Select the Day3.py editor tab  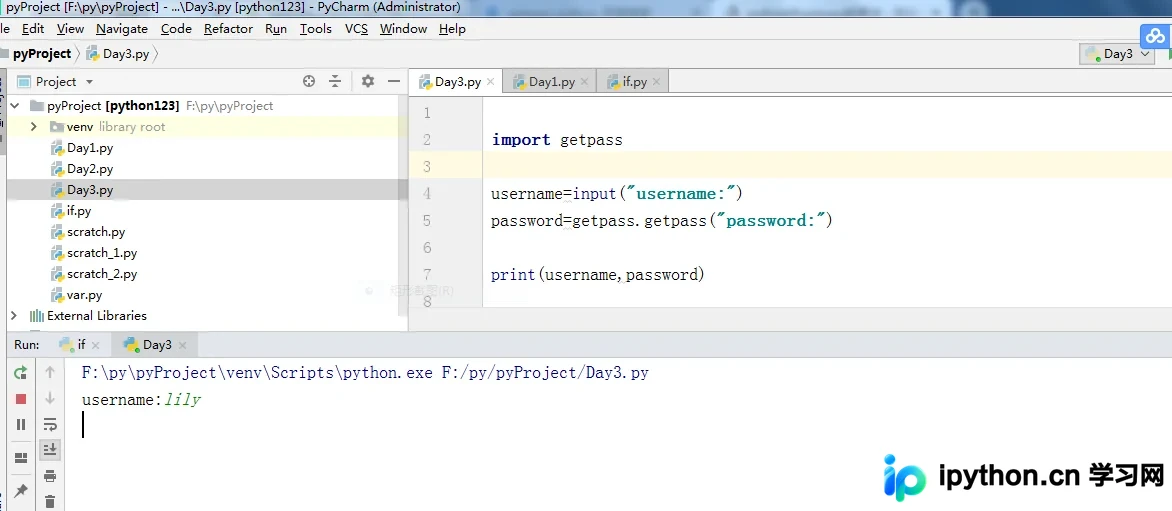(x=457, y=82)
